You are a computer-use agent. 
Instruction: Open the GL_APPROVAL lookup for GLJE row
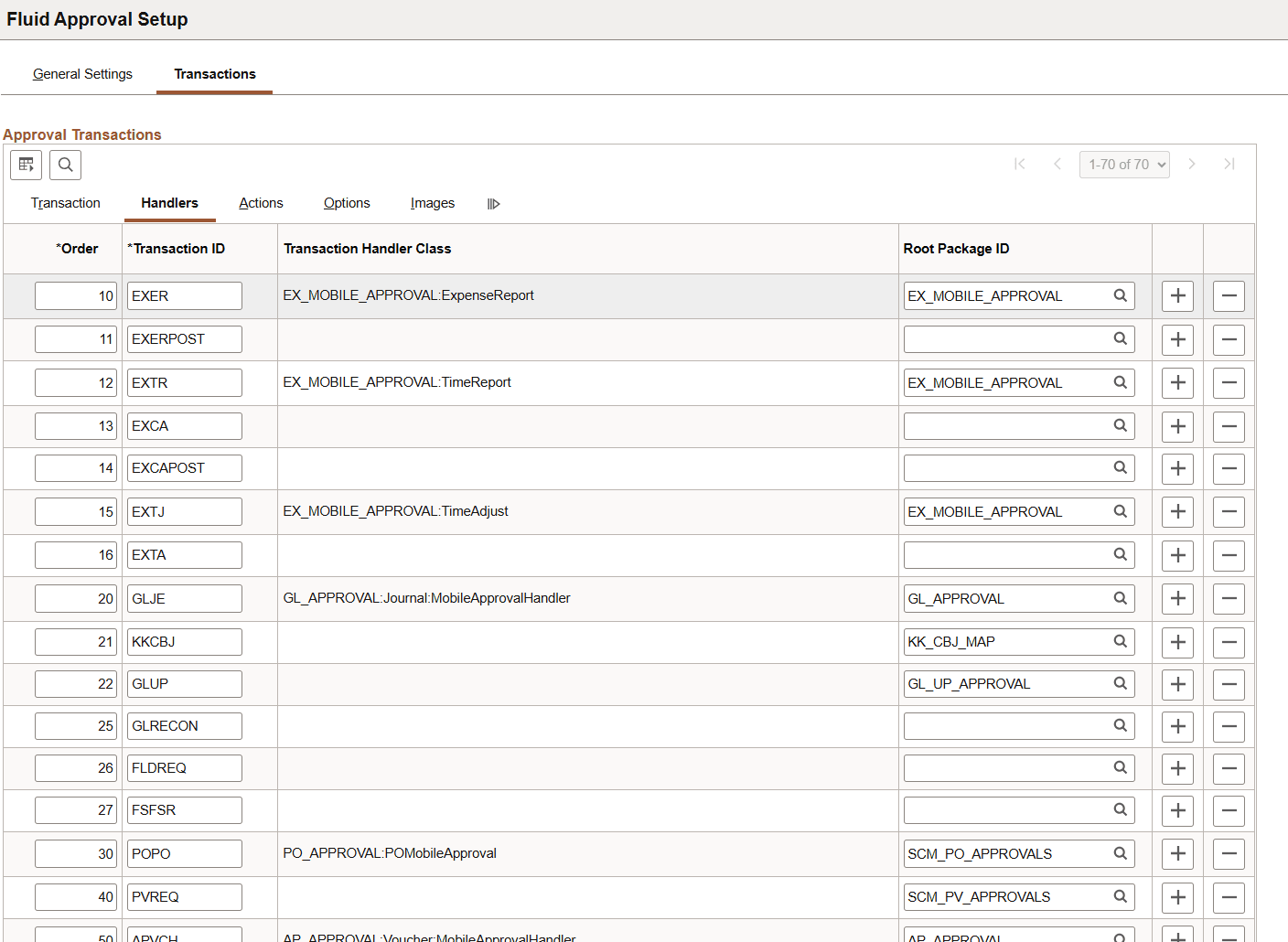point(1121,598)
